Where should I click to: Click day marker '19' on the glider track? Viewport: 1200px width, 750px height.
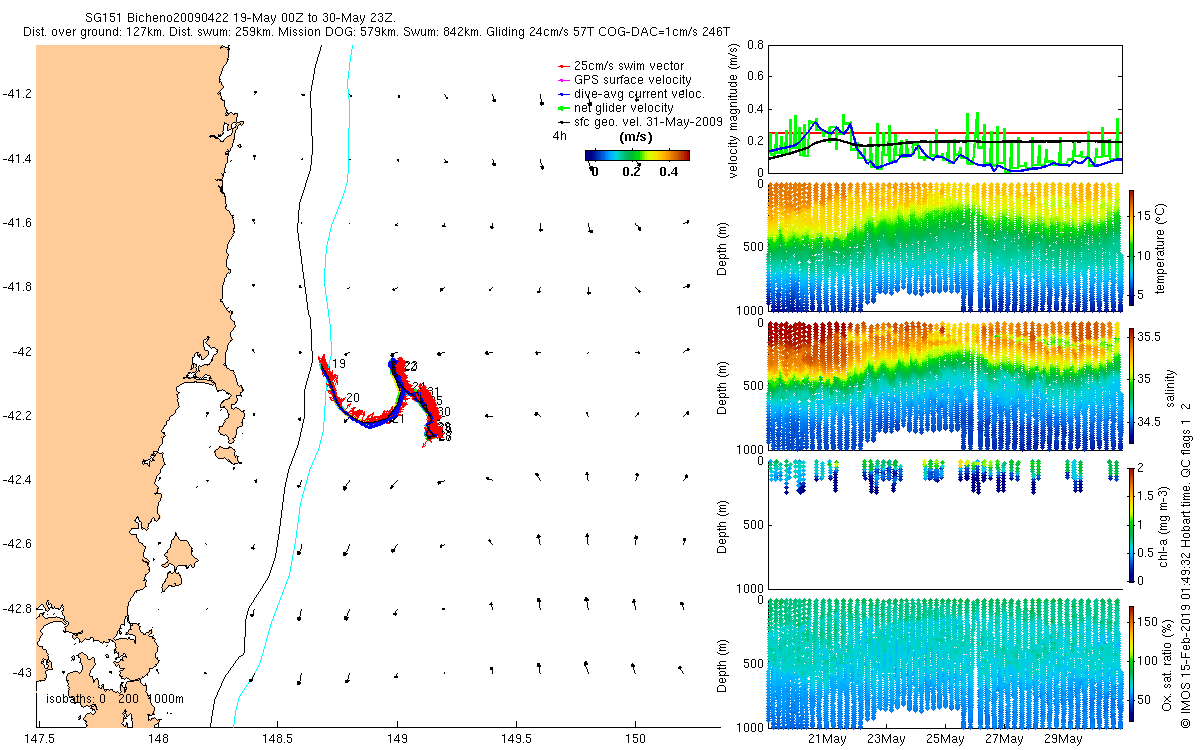[x=338, y=364]
